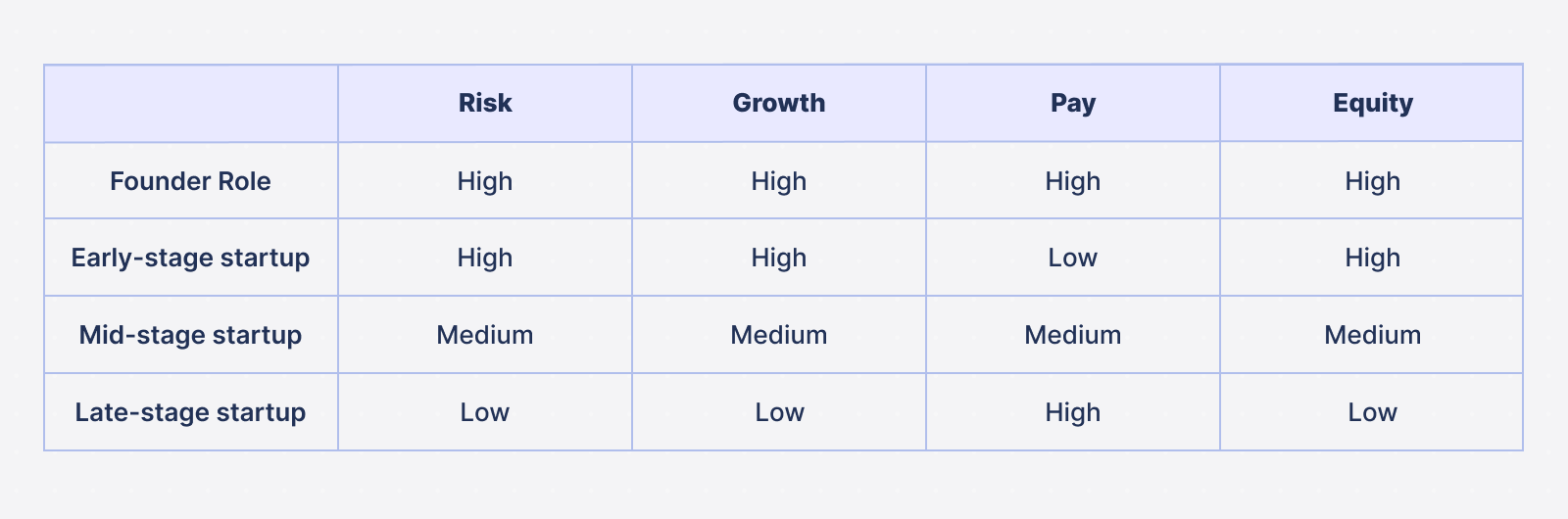Viewport: 1568px width, 519px height.
Task: Click Early-stage startup's Equity cell
Action: 1372,258
